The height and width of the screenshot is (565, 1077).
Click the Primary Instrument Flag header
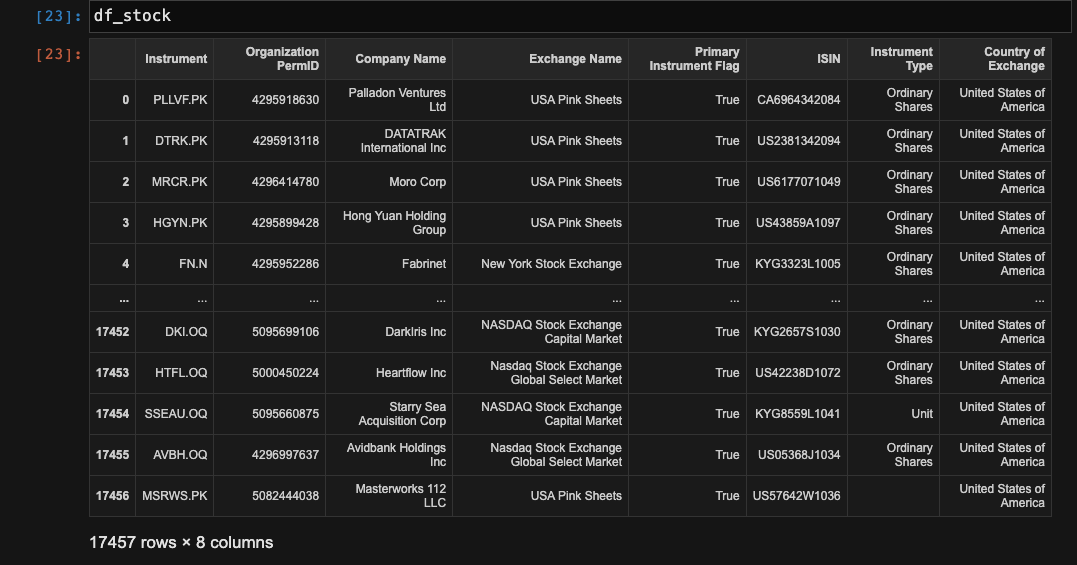point(694,59)
